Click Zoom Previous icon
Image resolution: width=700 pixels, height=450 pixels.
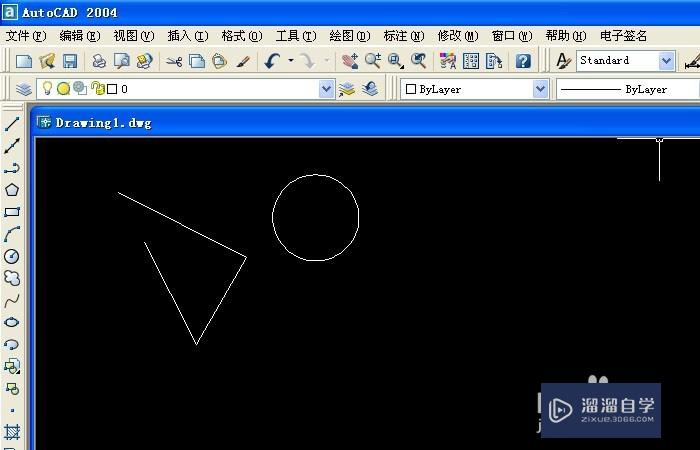coord(419,61)
